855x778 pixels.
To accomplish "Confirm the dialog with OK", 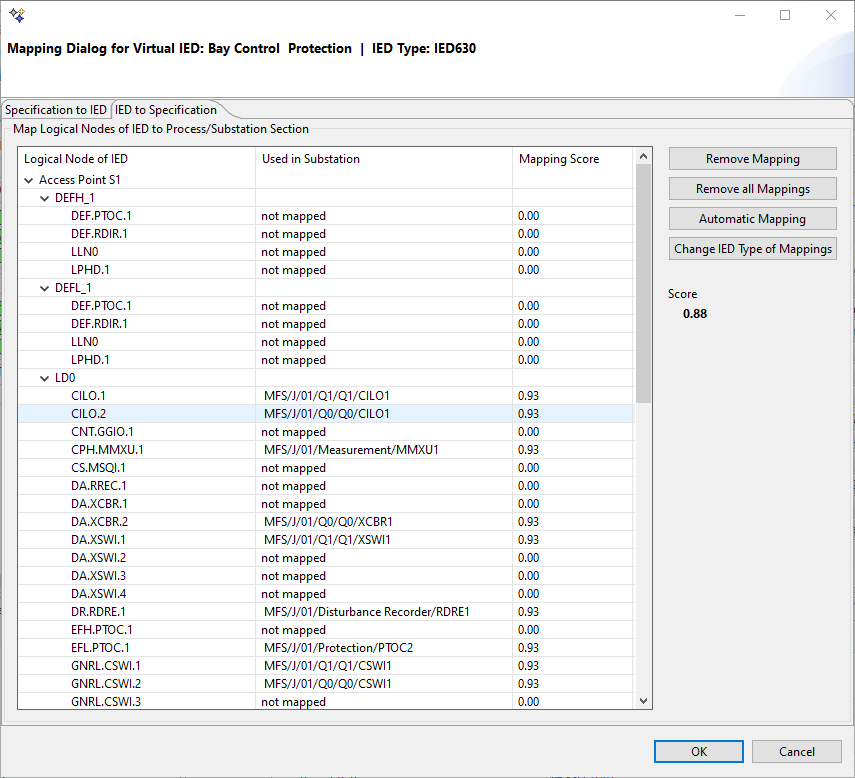I will coord(699,752).
